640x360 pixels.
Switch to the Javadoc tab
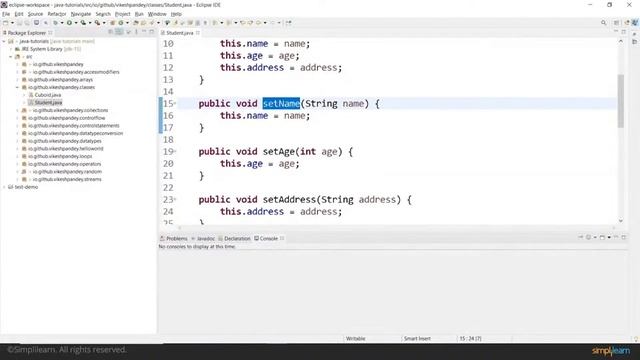coord(203,238)
